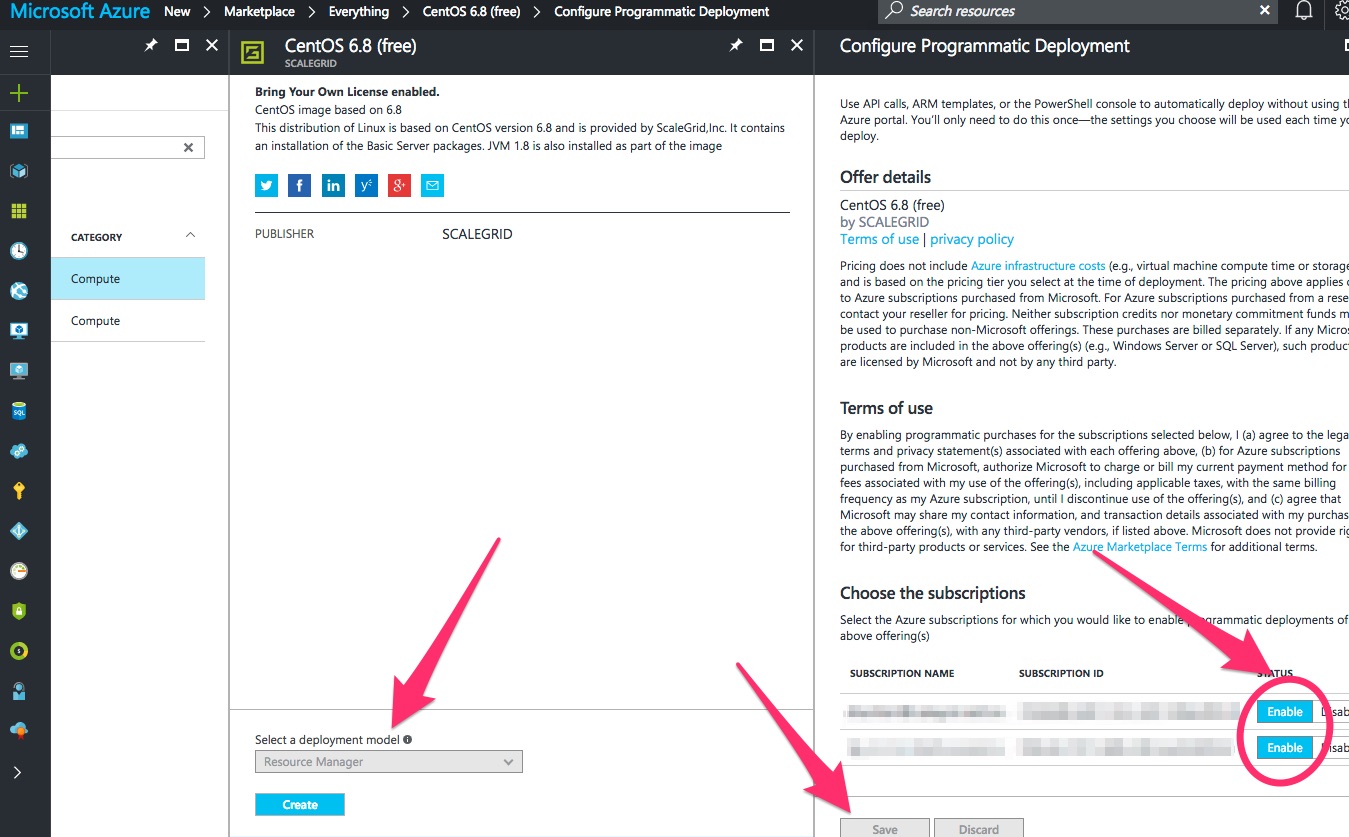Click the Discard button
Image resolution: width=1349 pixels, height=837 pixels.
click(979, 829)
